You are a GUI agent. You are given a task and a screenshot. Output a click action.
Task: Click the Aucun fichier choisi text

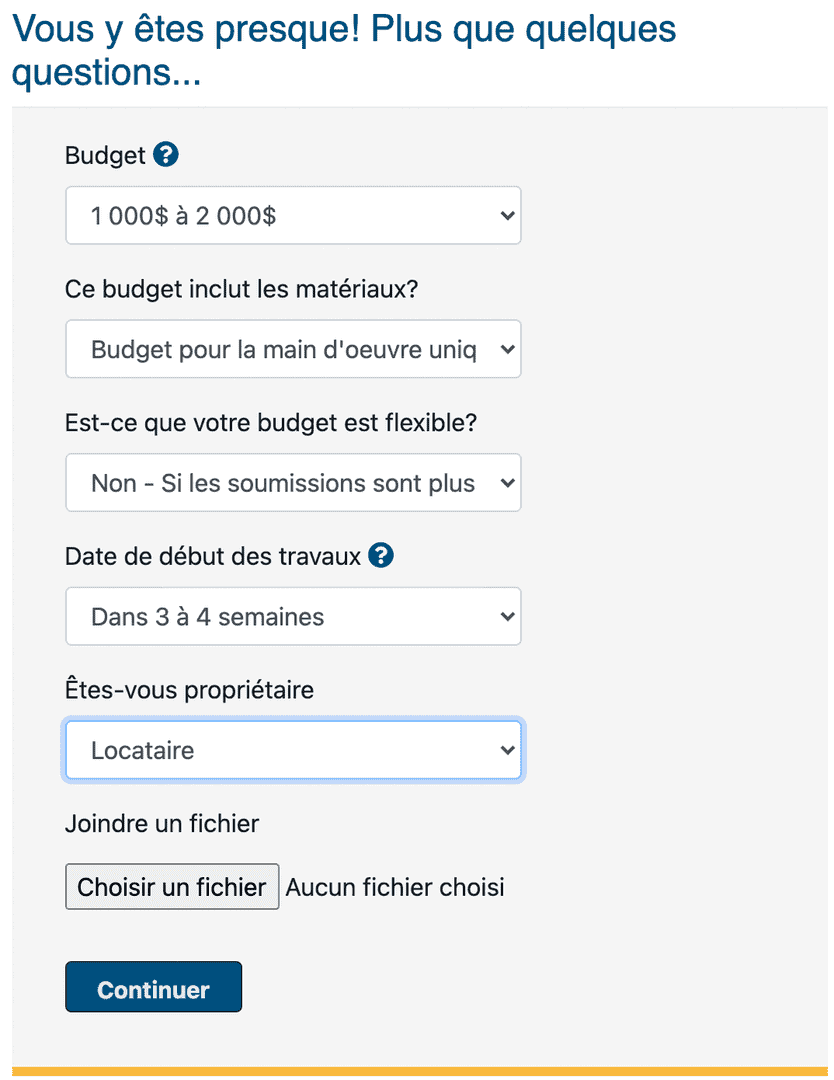(394, 886)
